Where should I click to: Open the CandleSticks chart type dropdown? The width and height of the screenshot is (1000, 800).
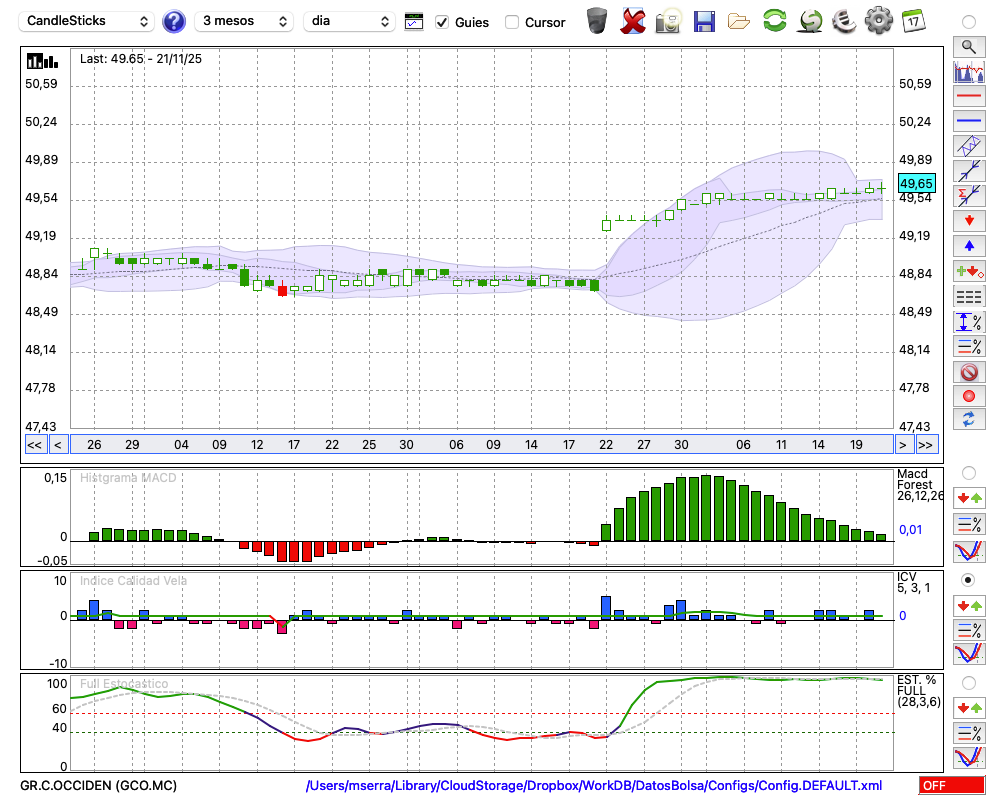click(x=88, y=21)
